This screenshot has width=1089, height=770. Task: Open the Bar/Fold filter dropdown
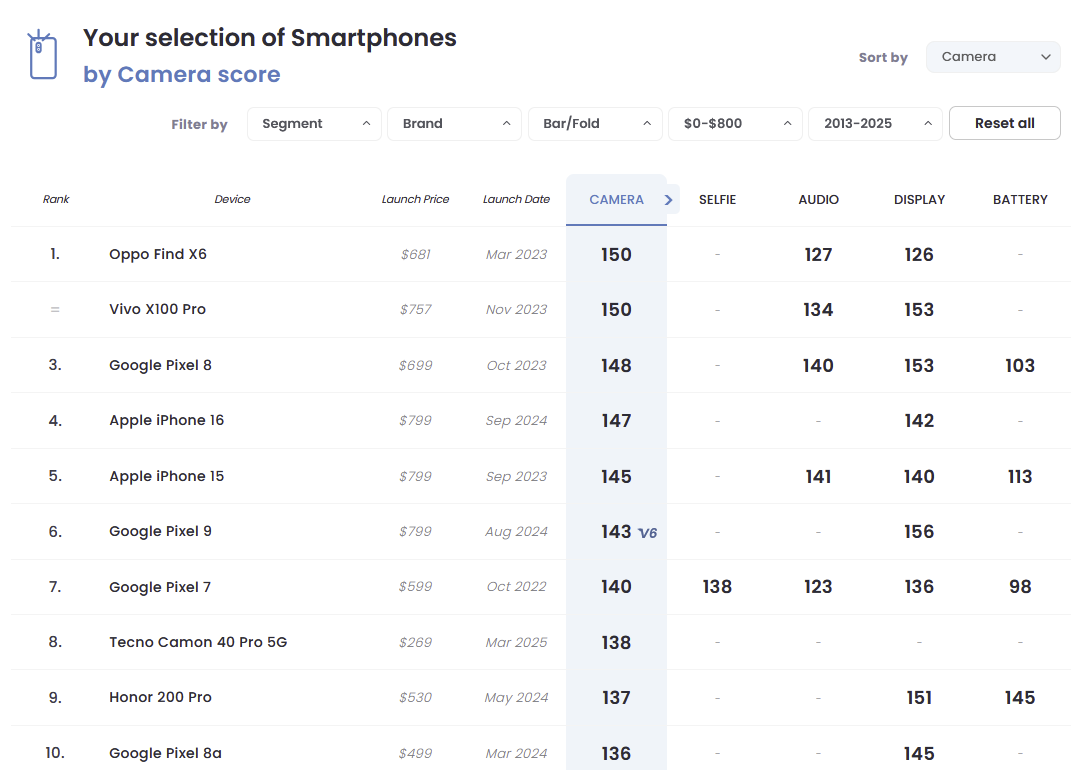tap(595, 124)
